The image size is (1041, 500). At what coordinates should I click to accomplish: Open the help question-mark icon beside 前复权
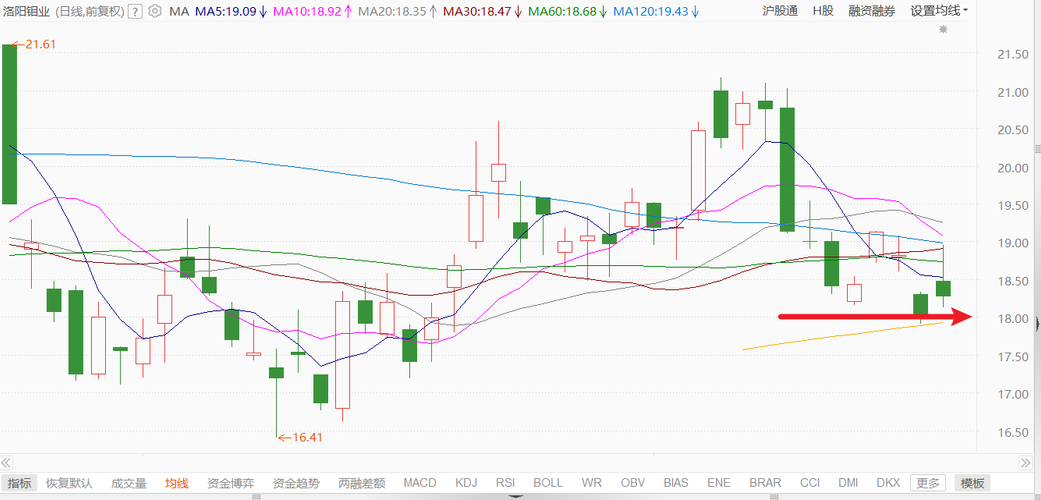pyautogui.click(x=135, y=11)
